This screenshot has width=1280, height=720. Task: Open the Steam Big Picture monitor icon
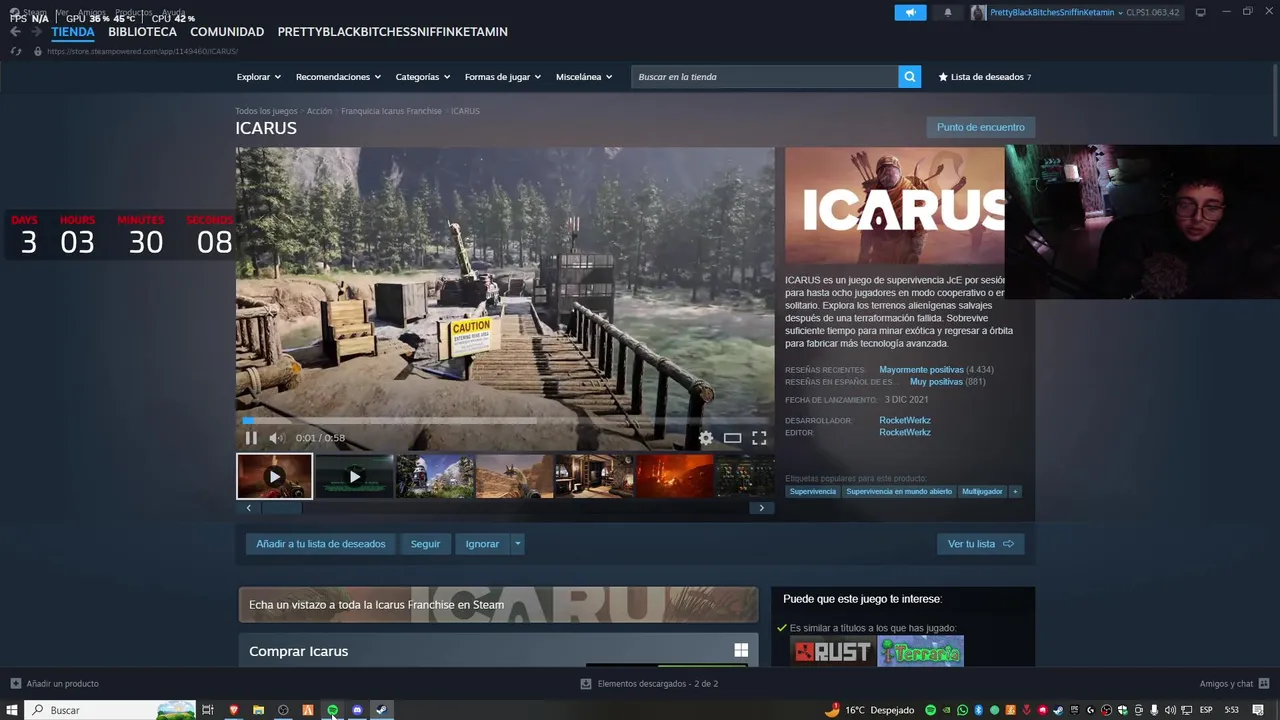point(1200,12)
